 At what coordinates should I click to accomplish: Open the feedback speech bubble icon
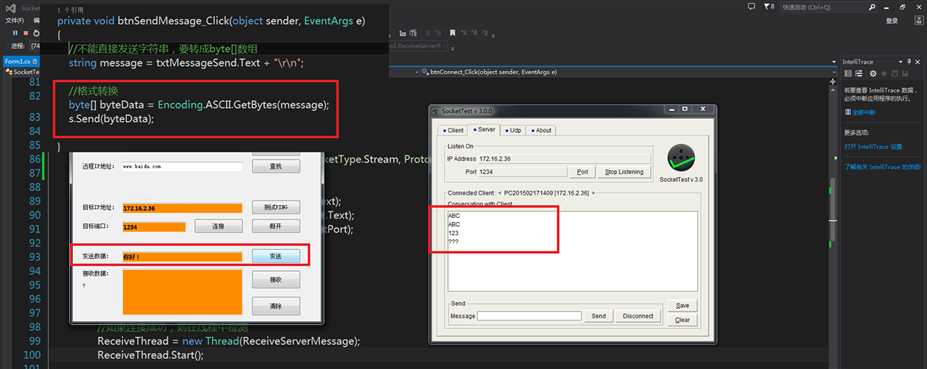pos(751,7)
